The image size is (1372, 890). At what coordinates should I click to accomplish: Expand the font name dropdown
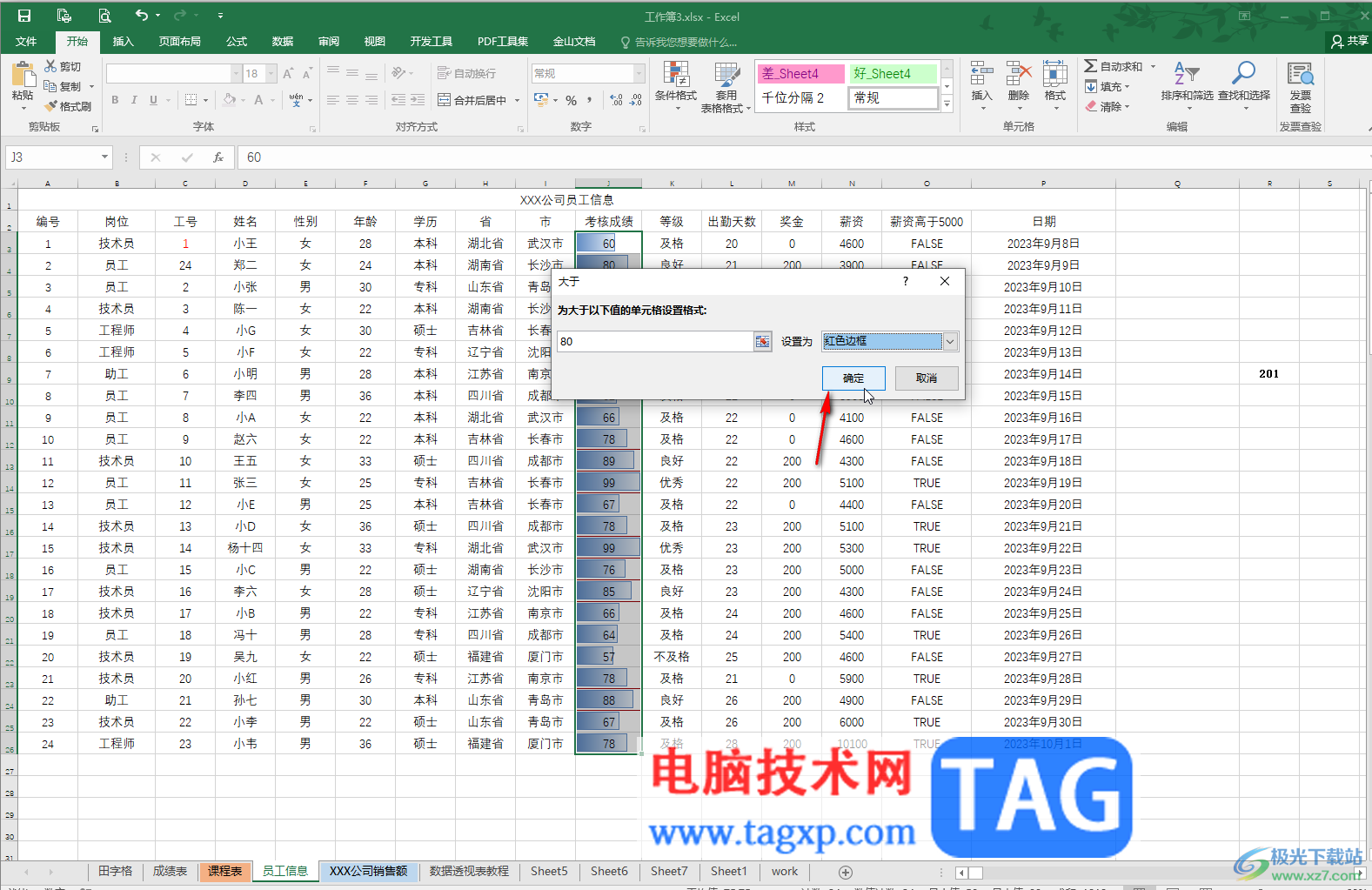pyautogui.click(x=235, y=74)
